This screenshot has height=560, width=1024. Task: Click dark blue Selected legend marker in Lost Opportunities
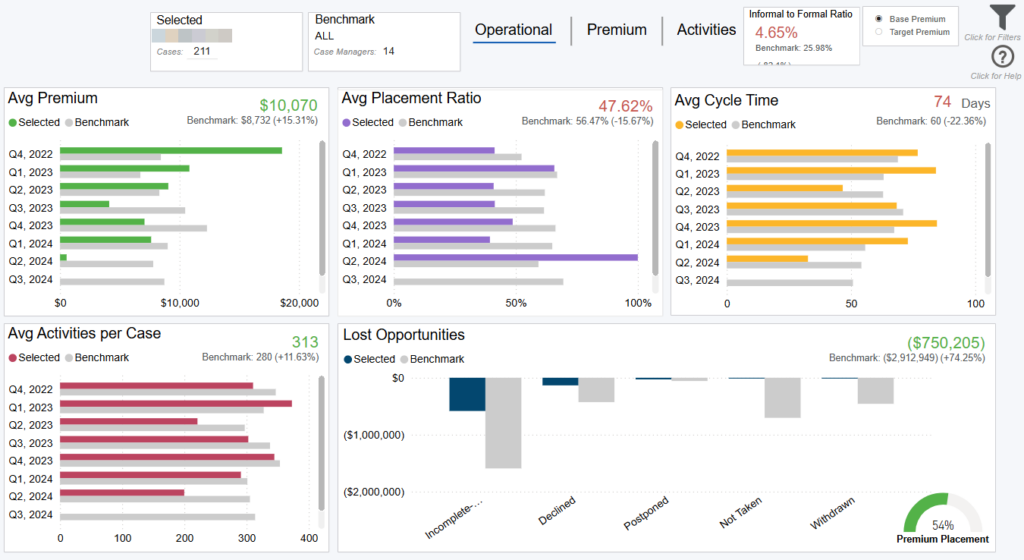tap(348, 359)
